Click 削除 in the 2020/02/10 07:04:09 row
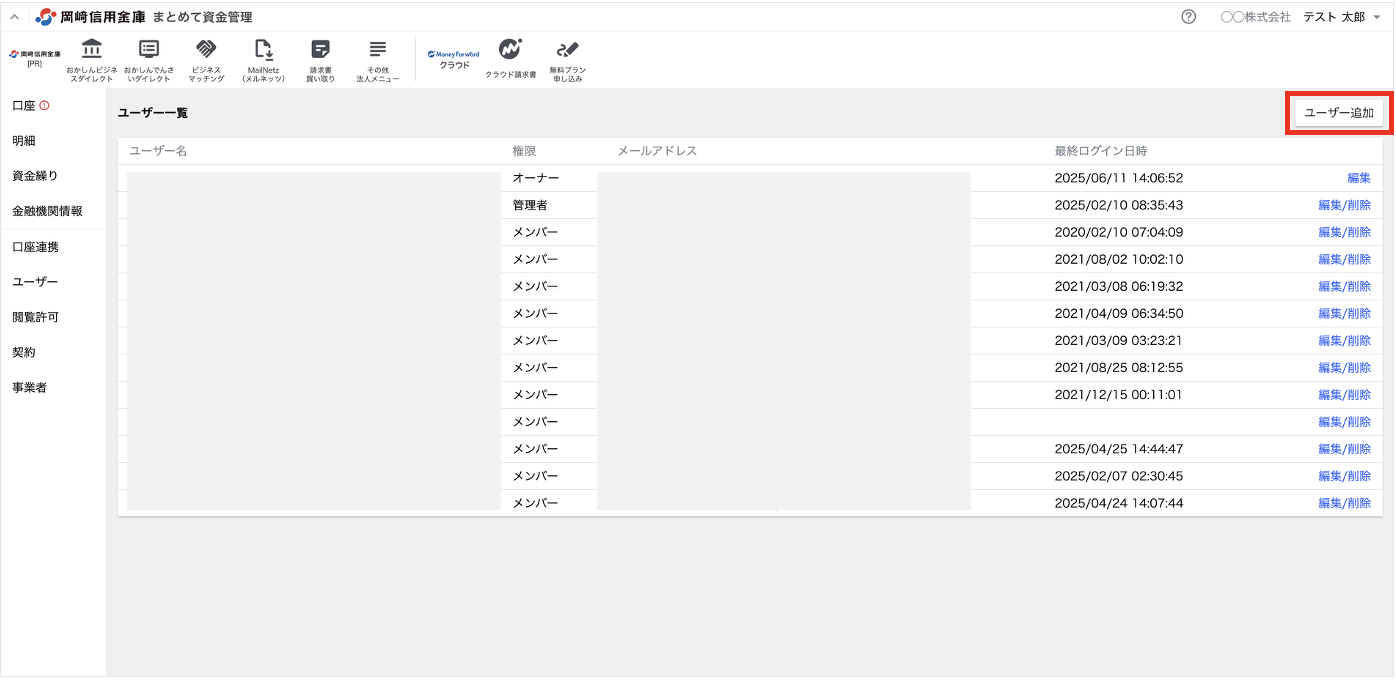This screenshot has height=680, width=1396. (x=1359, y=232)
